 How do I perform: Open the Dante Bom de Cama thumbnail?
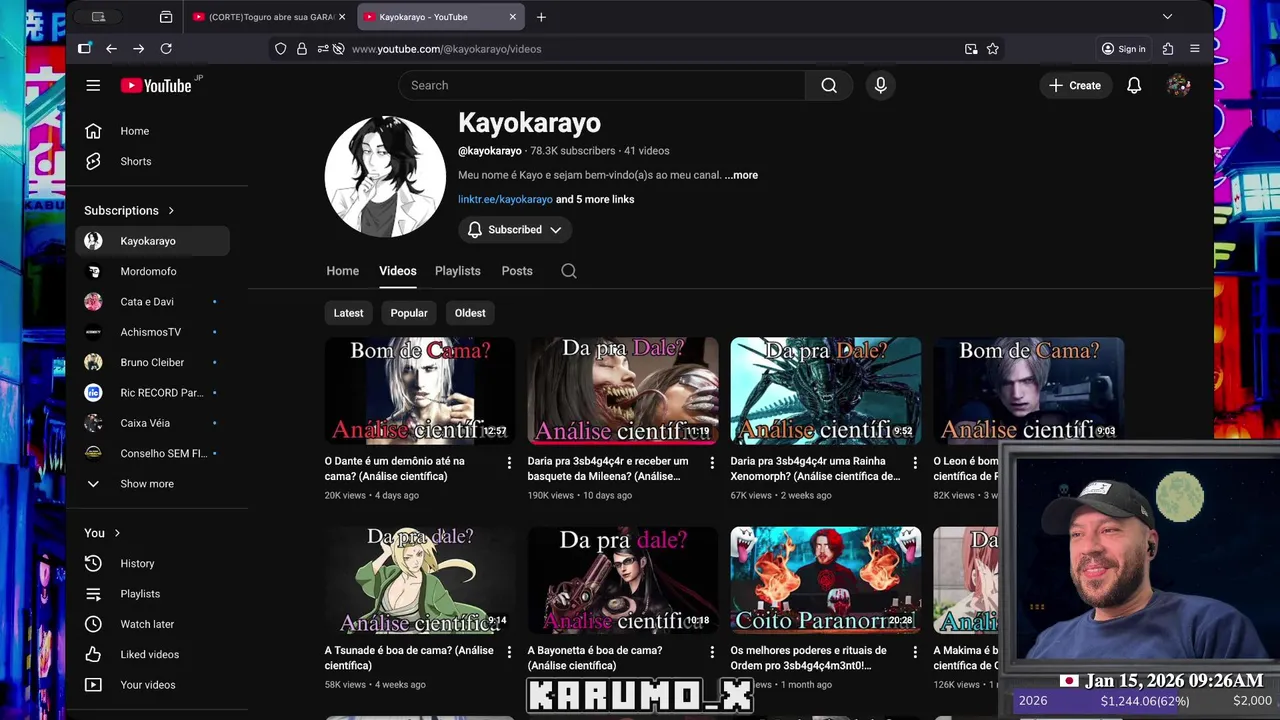click(x=420, y=391)
